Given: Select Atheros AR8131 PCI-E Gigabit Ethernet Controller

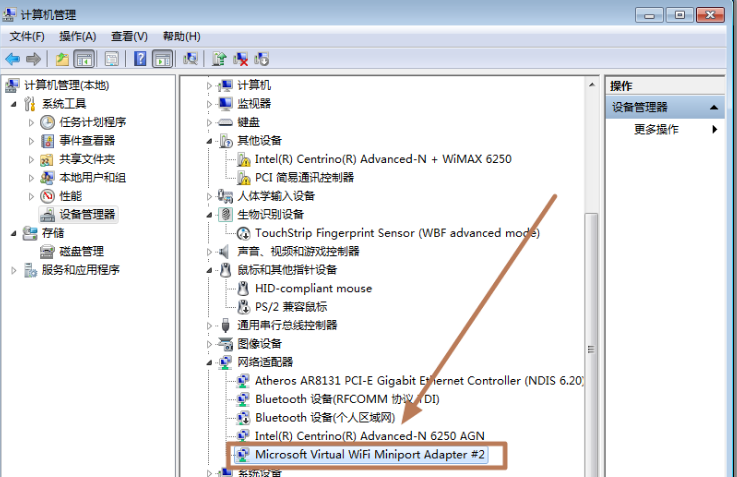Looking at the screenshot, I should 419,381.
